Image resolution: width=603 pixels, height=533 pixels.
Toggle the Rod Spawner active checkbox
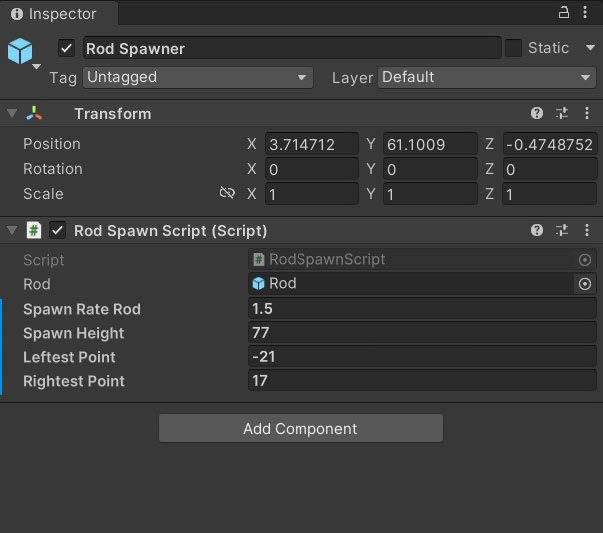(x=67, y=48)
